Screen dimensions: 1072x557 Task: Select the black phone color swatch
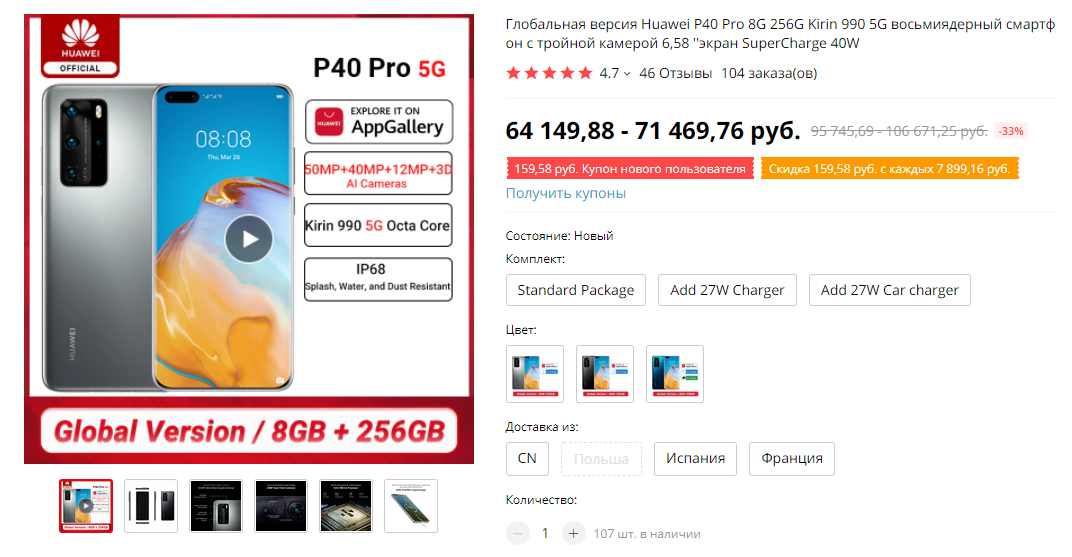click(605, 374)
